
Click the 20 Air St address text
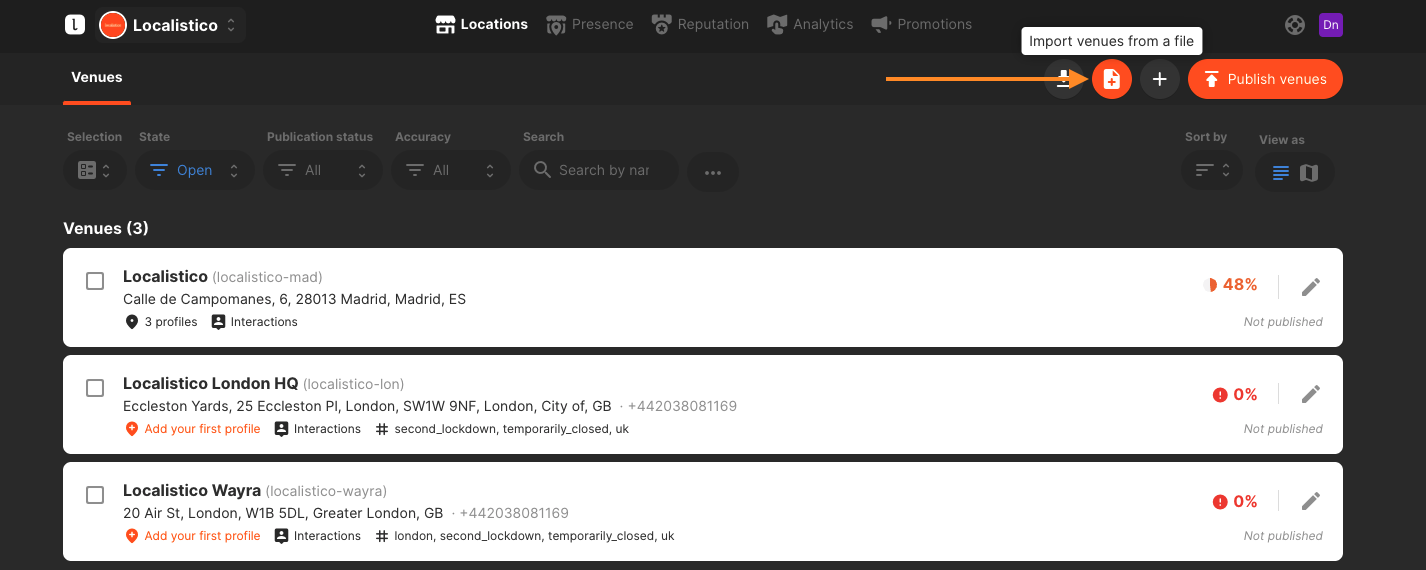point(283,513)
